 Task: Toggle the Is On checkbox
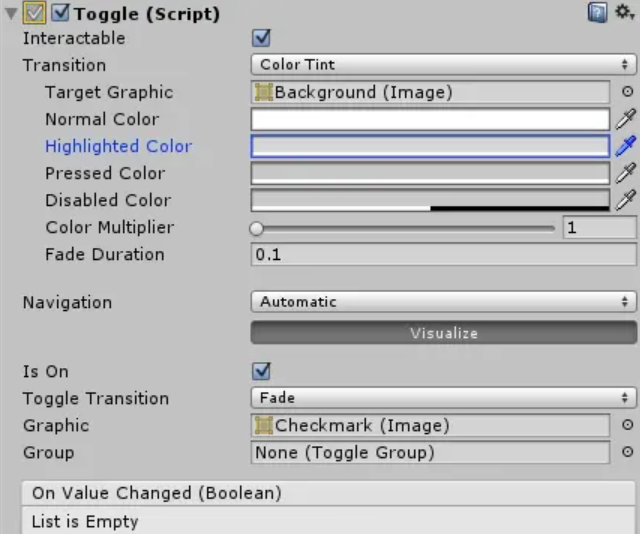pos(262,371)
